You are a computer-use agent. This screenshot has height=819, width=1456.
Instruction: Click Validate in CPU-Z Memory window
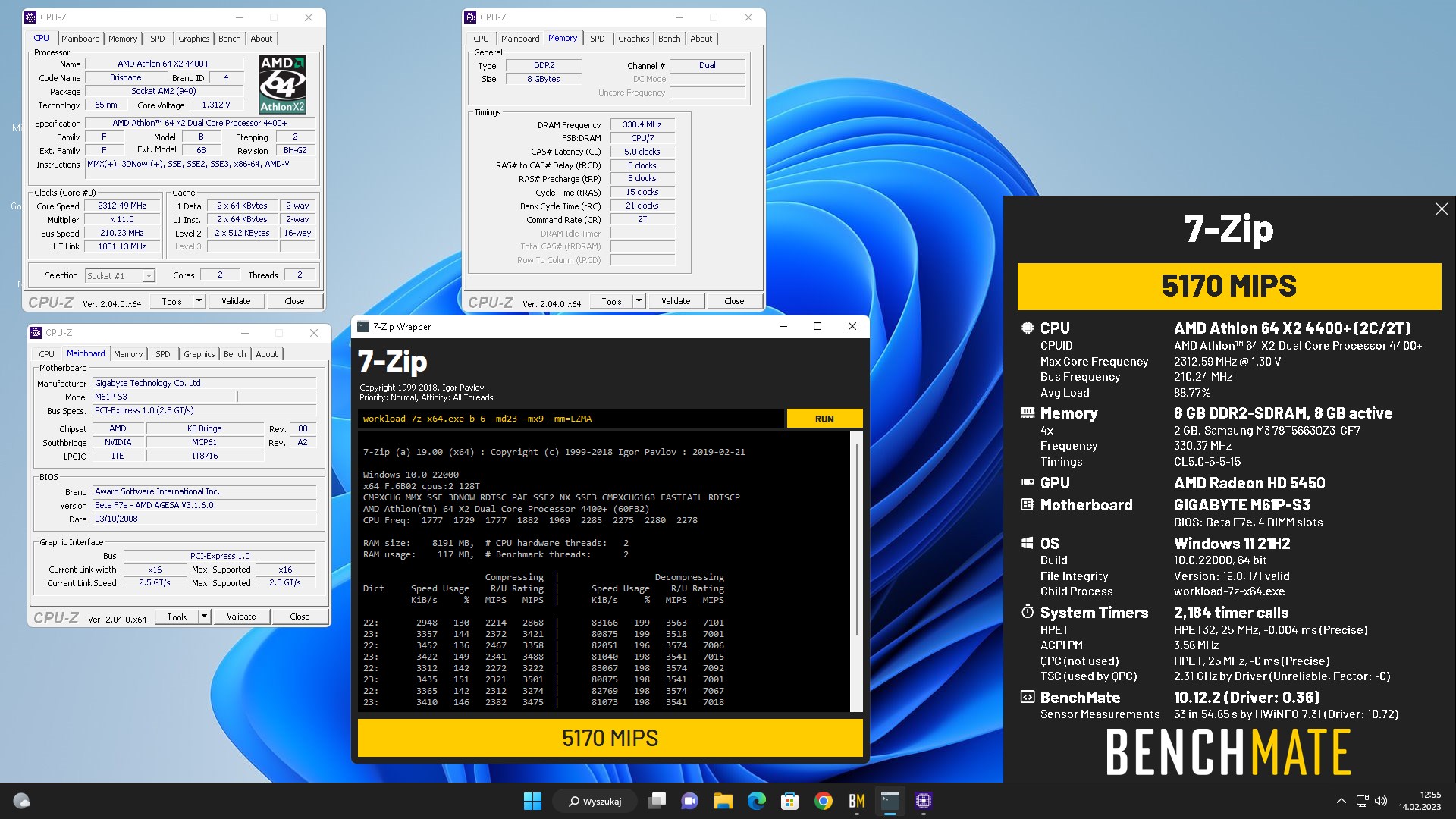coord(676,301)
